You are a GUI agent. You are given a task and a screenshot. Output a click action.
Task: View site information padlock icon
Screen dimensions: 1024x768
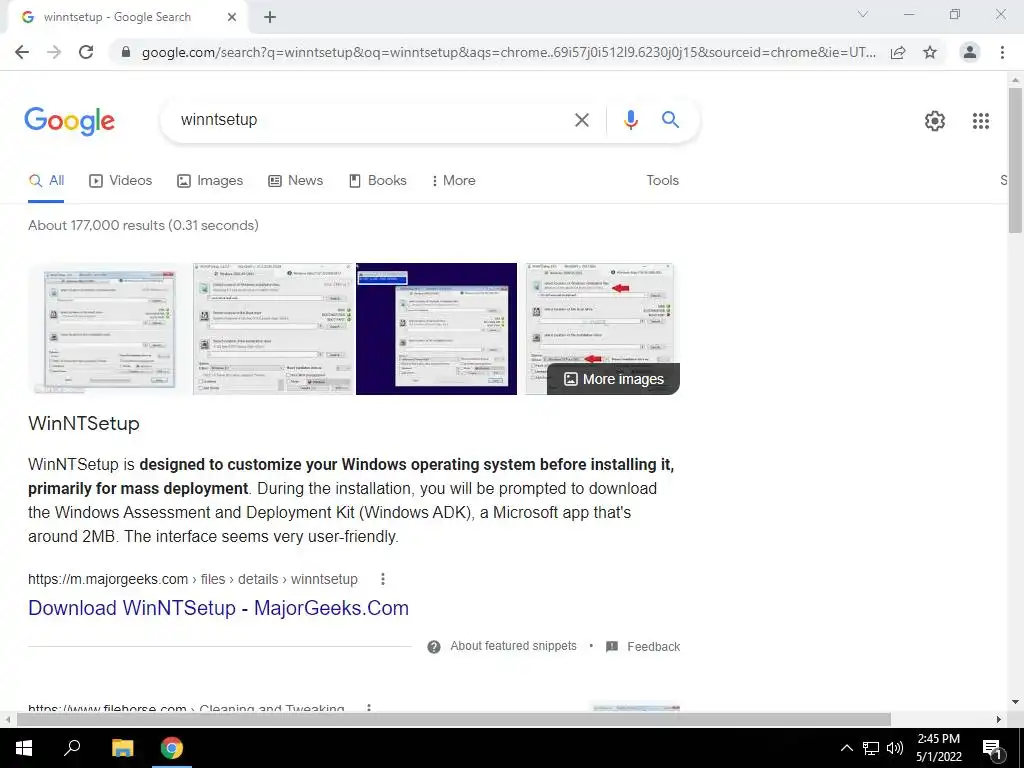coord(126,52)
